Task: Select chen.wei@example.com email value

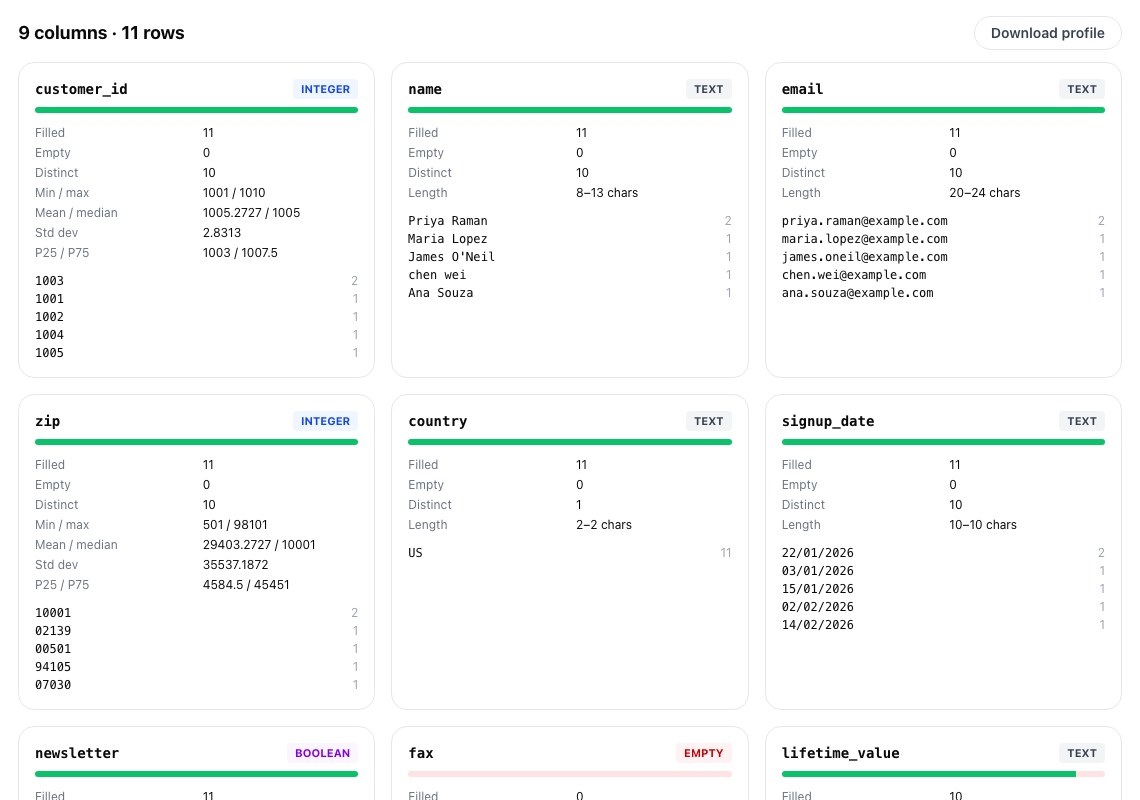Action: [854, 275]
